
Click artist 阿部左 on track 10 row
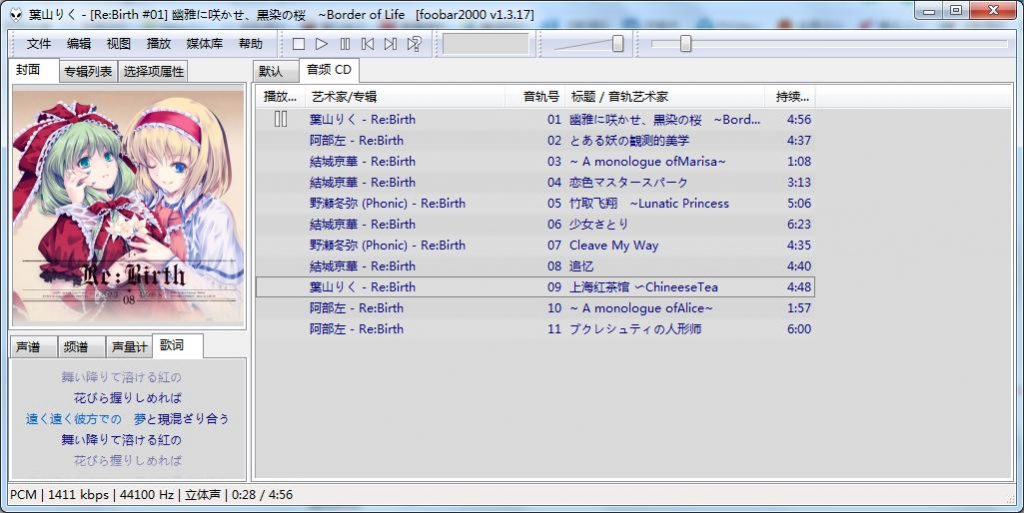328,307
